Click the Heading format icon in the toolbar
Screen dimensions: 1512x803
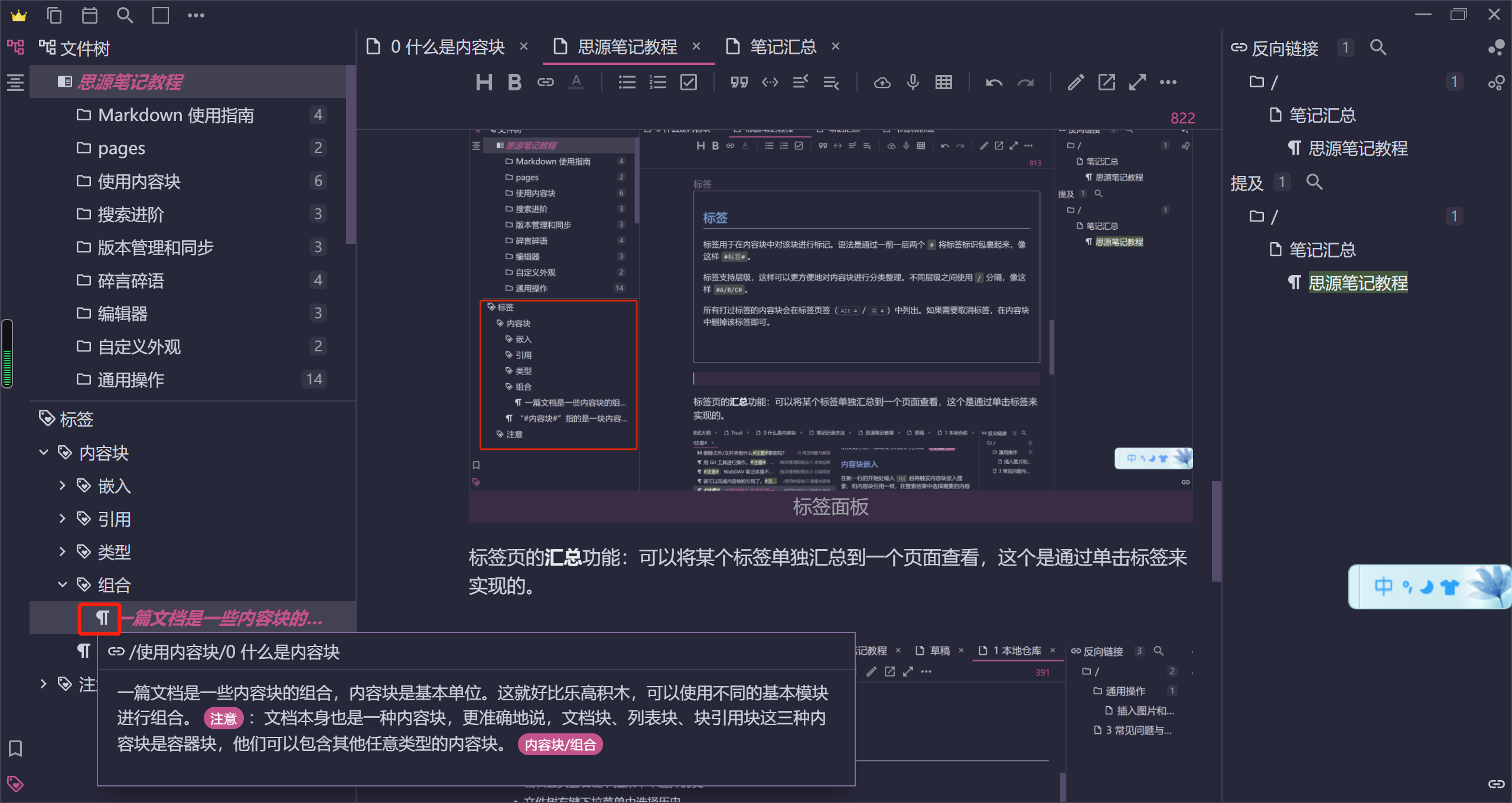[484, 83]
